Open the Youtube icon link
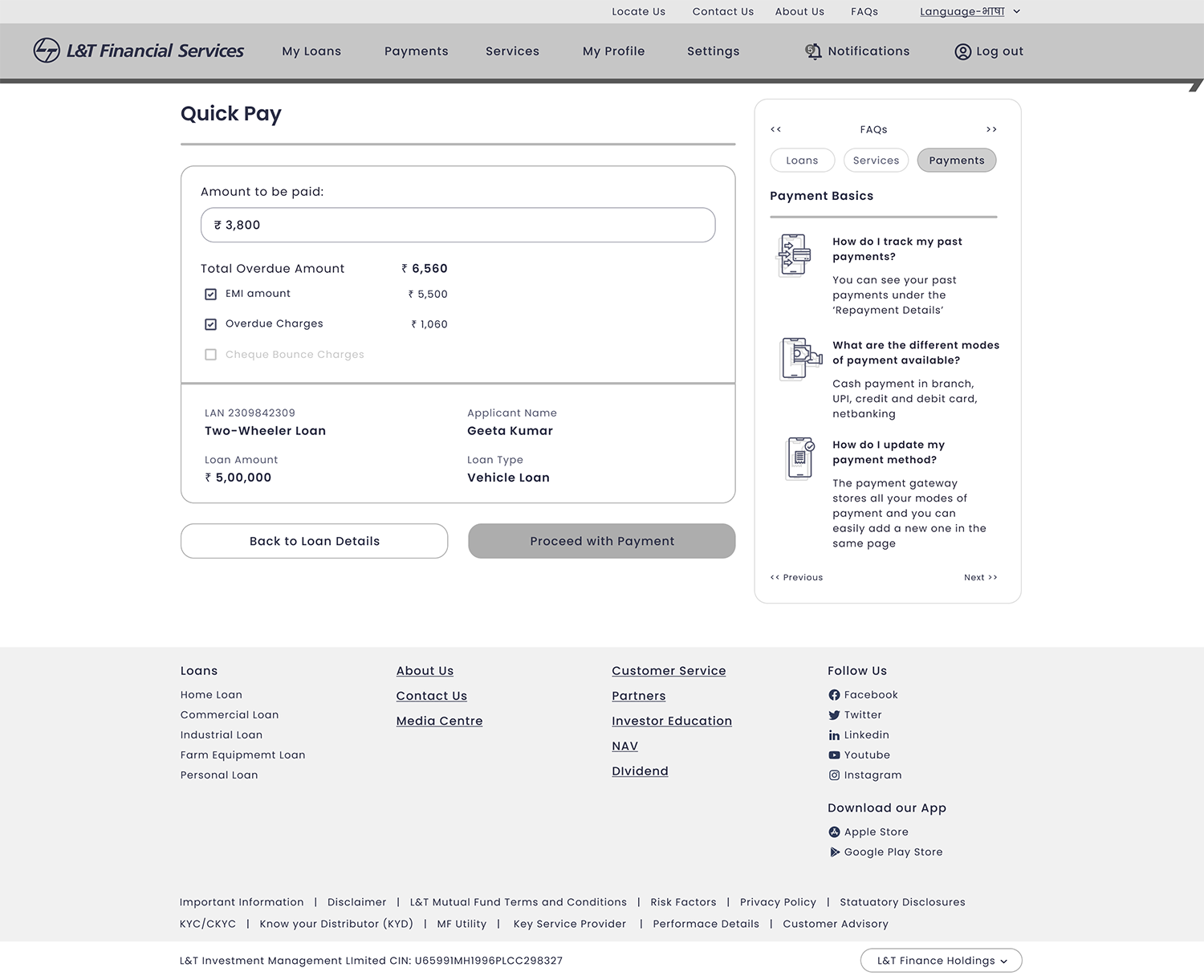This screenshot has height=980, width=1204. pos(834,755)
